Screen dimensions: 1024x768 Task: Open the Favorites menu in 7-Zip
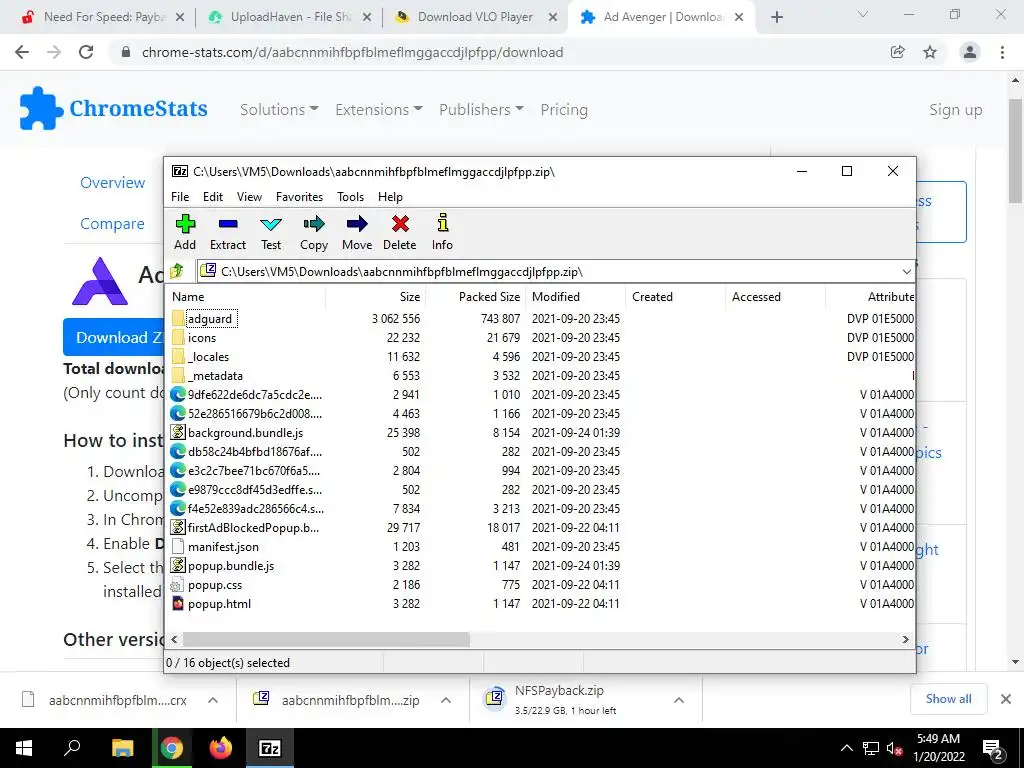(299, 197)
